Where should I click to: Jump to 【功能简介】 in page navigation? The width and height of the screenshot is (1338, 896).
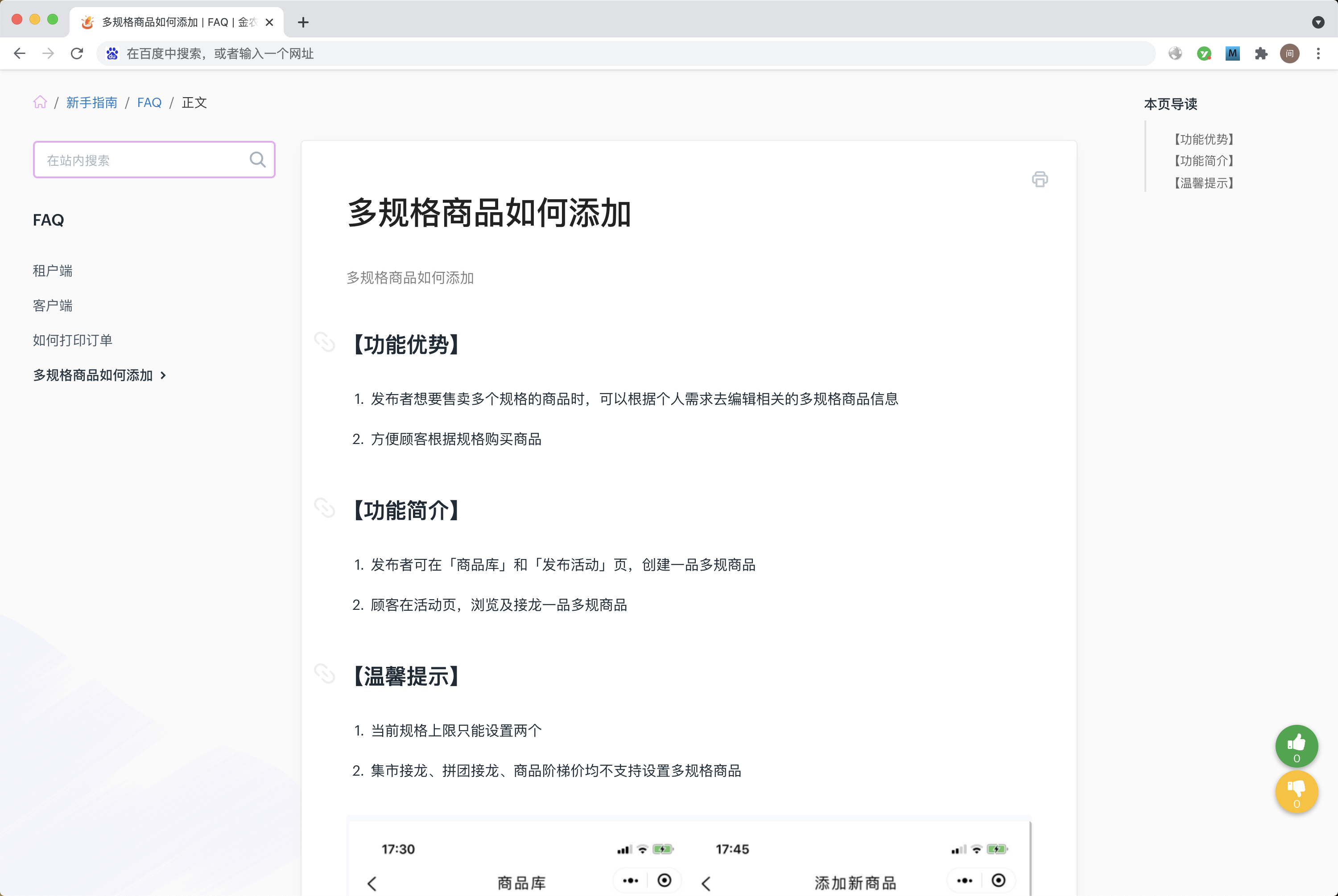[1204, 160]
